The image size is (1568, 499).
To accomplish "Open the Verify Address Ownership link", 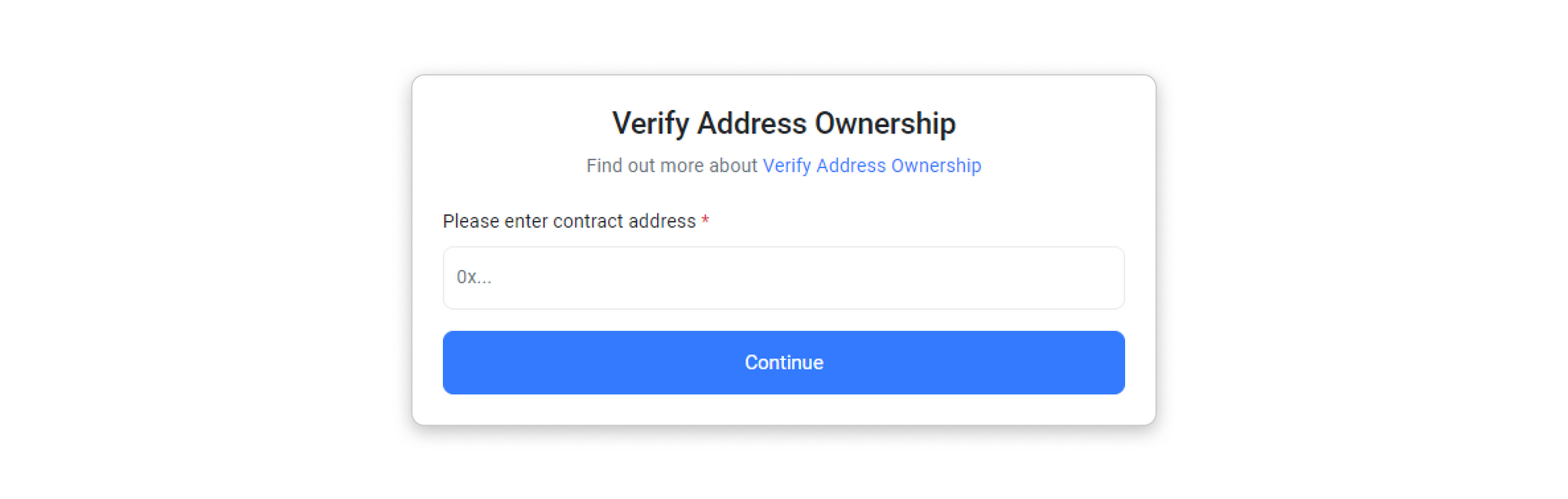I will [871, 166].
